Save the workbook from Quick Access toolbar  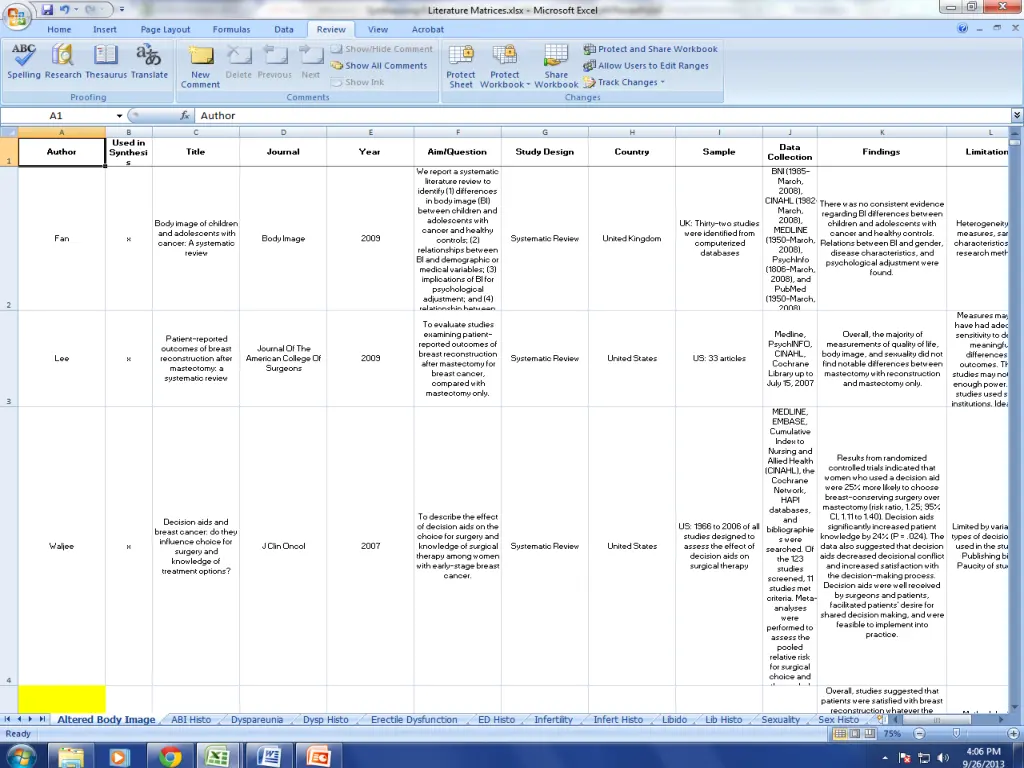point(47,10)
